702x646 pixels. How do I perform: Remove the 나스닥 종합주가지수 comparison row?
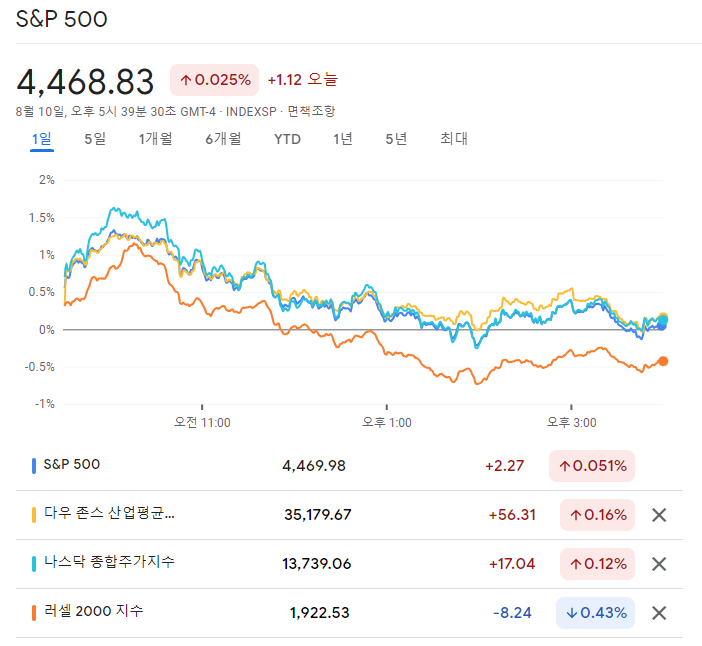(659, 564)
